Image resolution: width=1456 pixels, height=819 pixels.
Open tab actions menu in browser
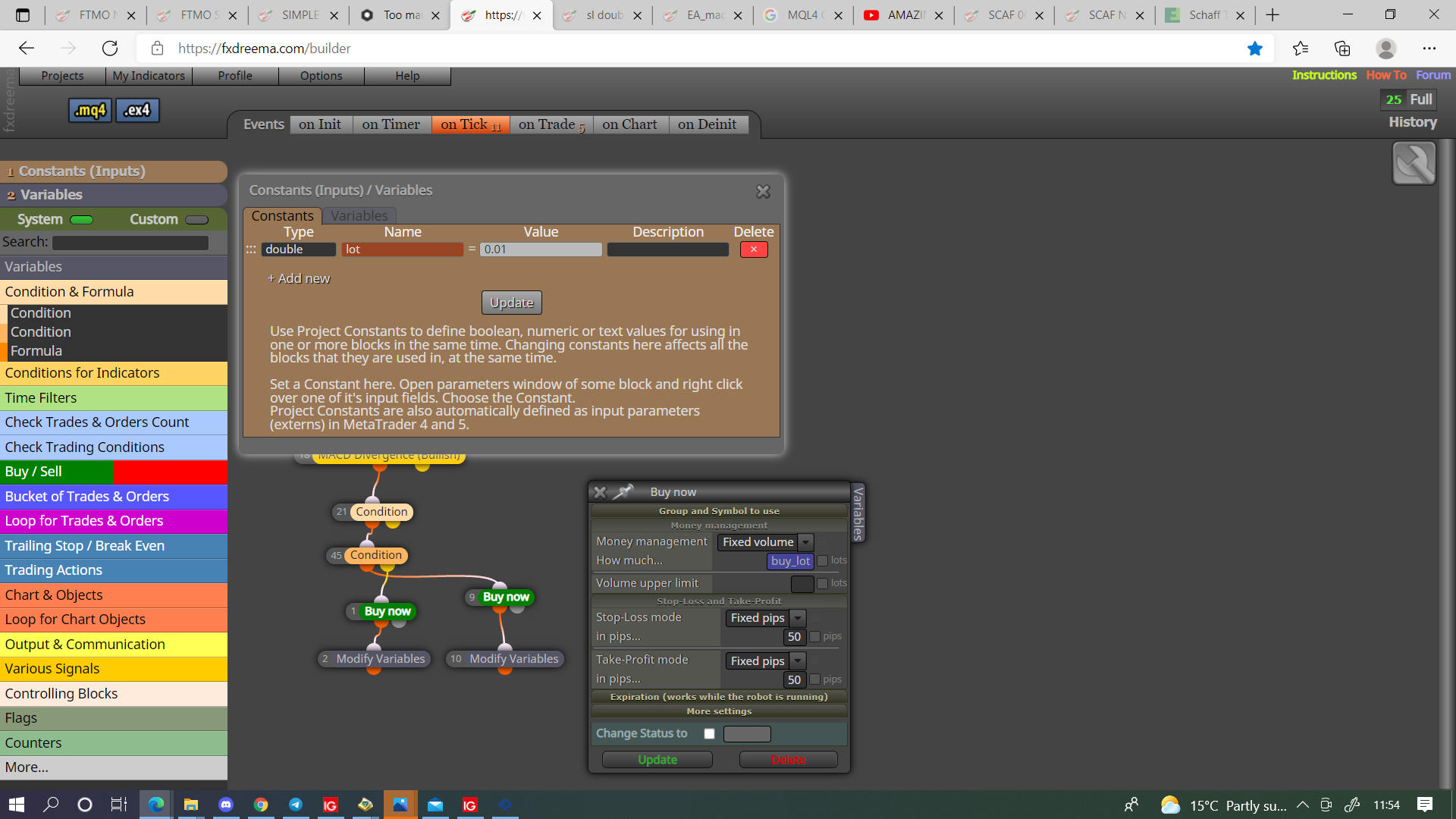click(x=23, y=15)
